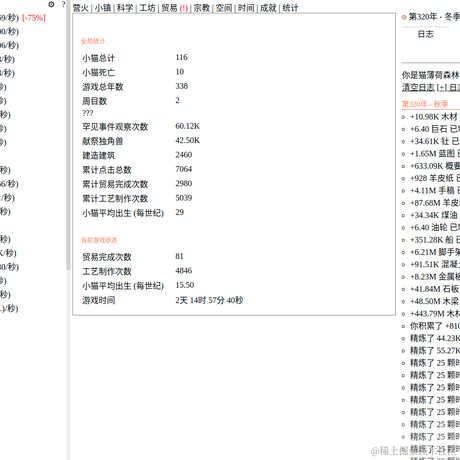460x460 pixels.
Task: Select the 周目数 stat label
Action: 95,101
